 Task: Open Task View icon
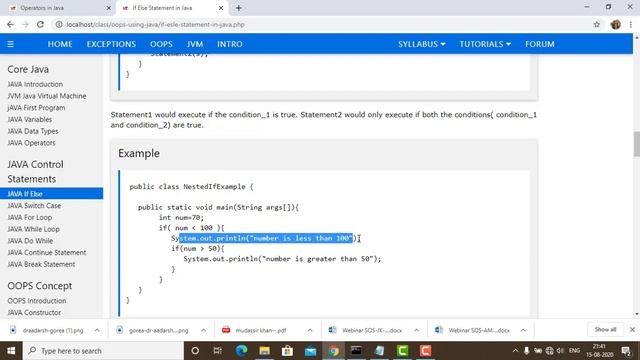pos(218,351)
